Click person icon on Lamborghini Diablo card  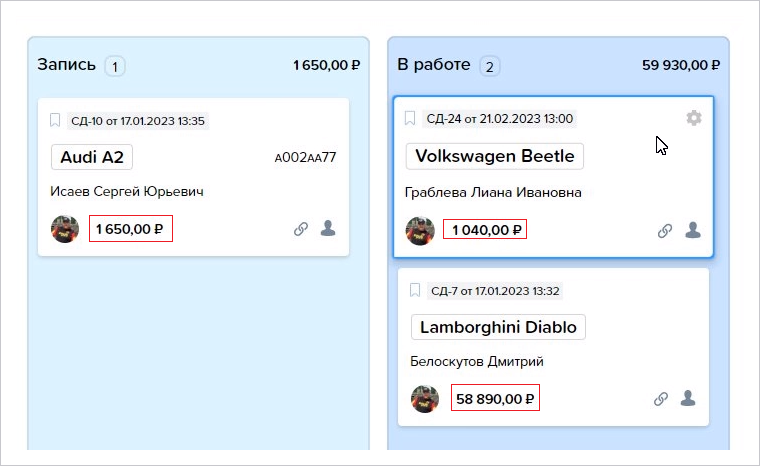click(x=688, y=398)
